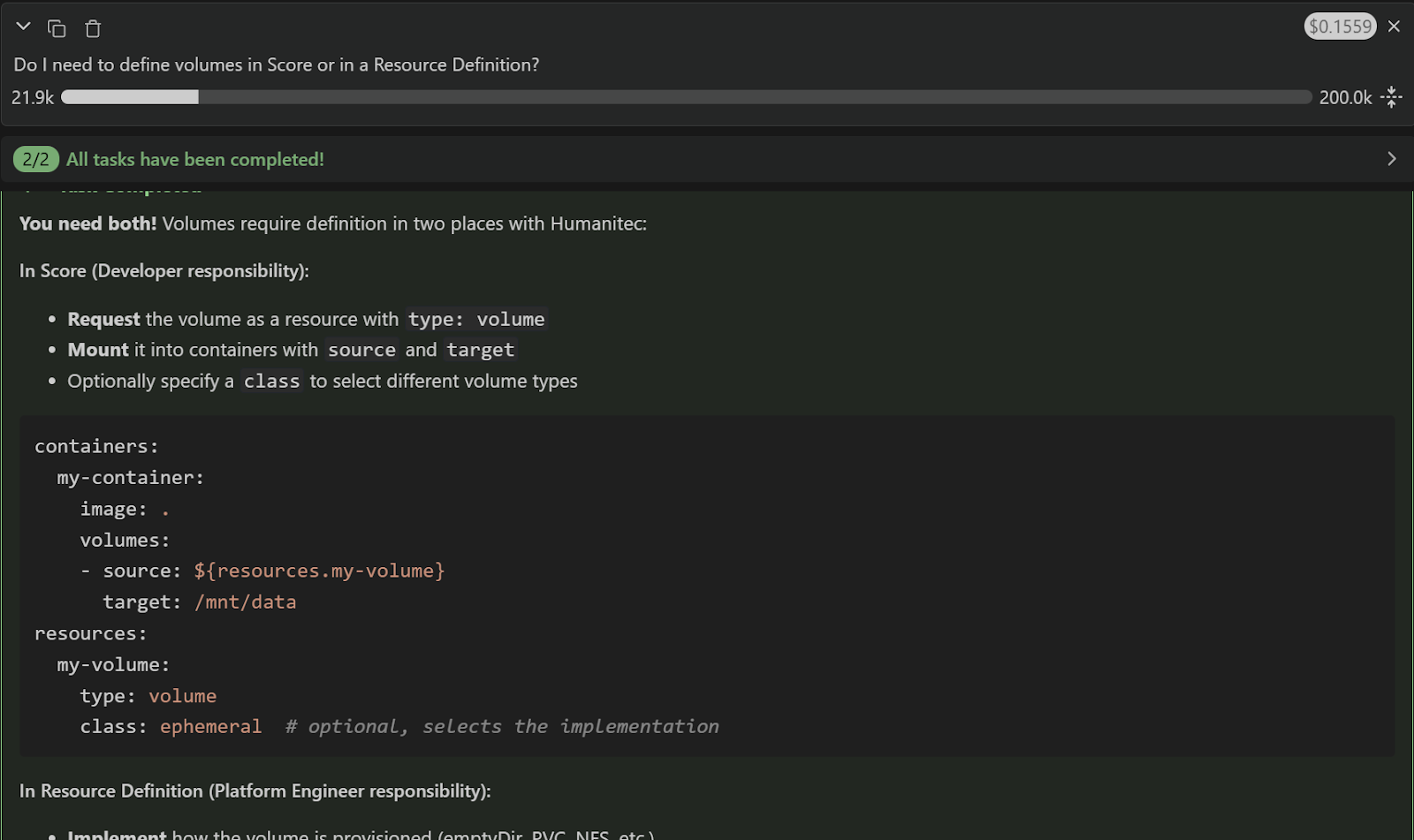This screenshot has width=1414, height=840.
Task: Expand the completed tasks checklist chevron
Action: [x=1391, y=159]
